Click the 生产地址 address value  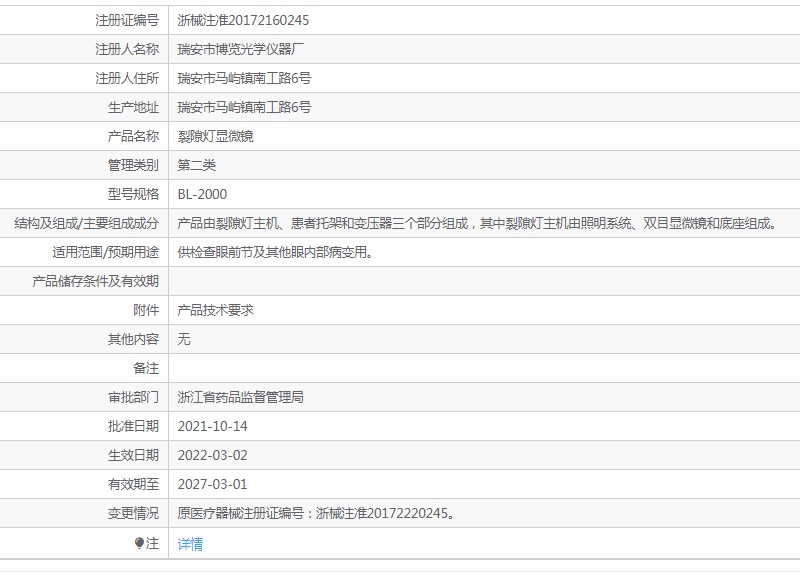(244, 108)
